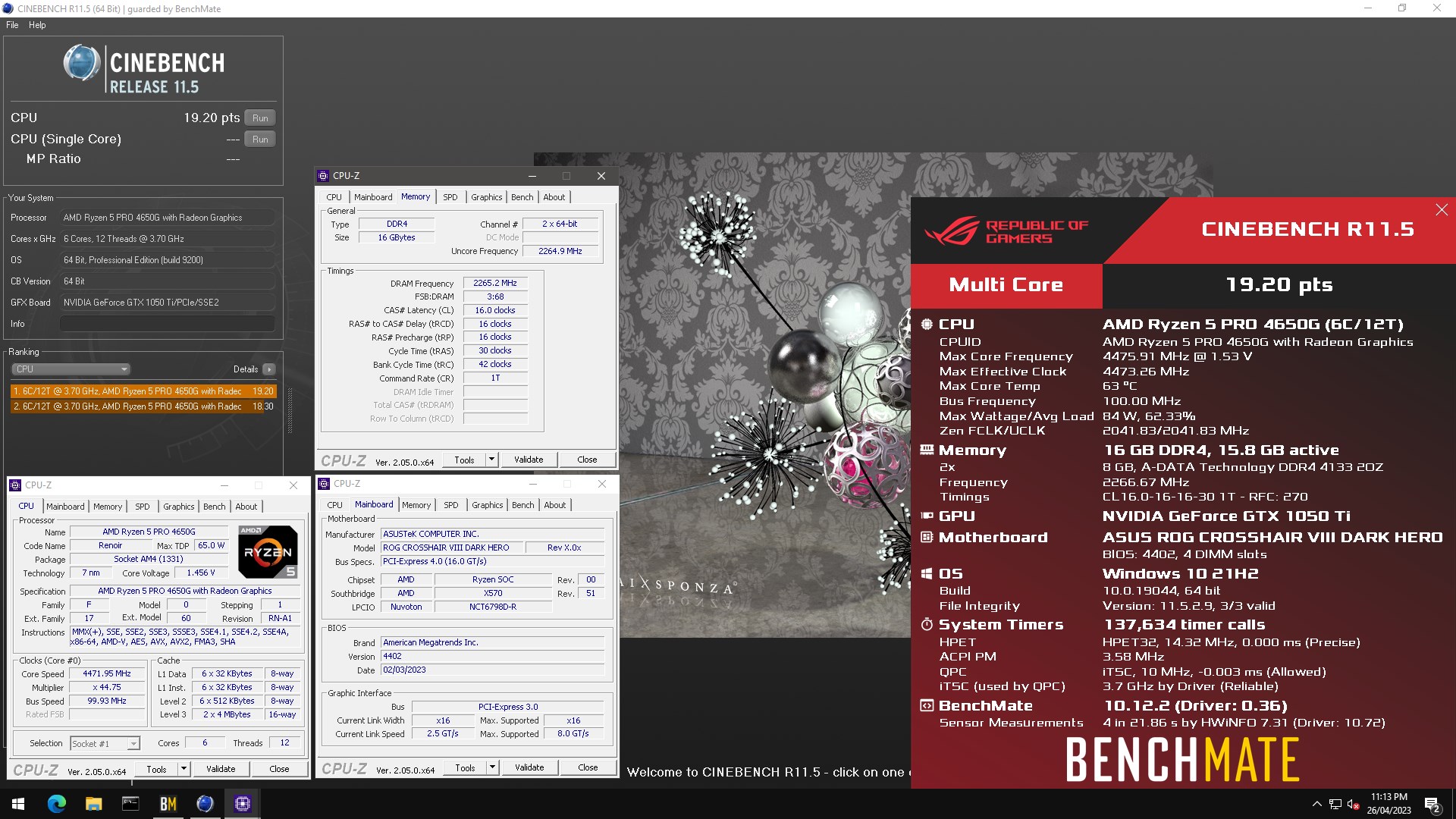
Task: Run the CPU Single Core benchmark
Action: coord(260,140)
